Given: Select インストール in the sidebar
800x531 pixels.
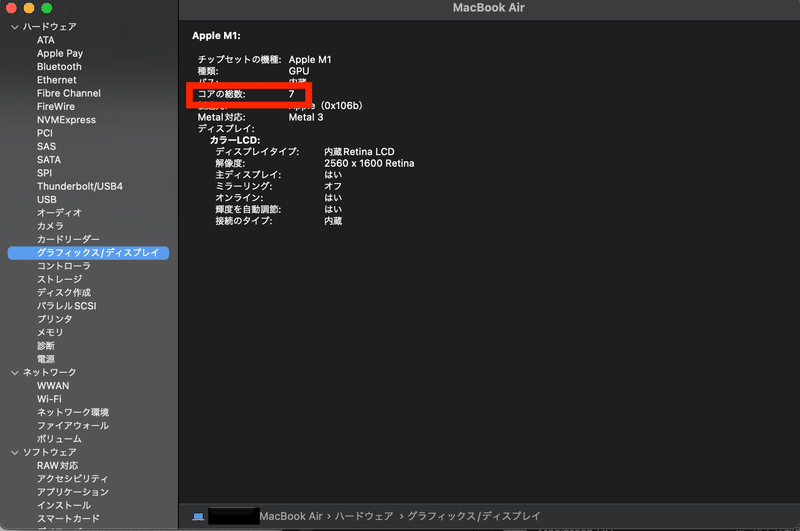Looking at the screenshot, I should [x=64, y=505].
